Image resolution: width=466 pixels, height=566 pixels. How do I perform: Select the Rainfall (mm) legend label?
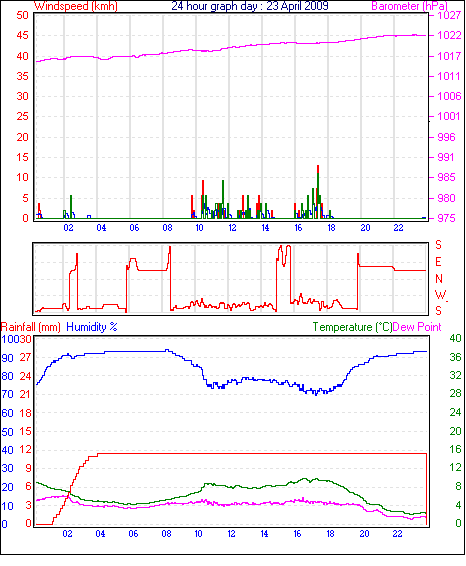tap(31, 327)
